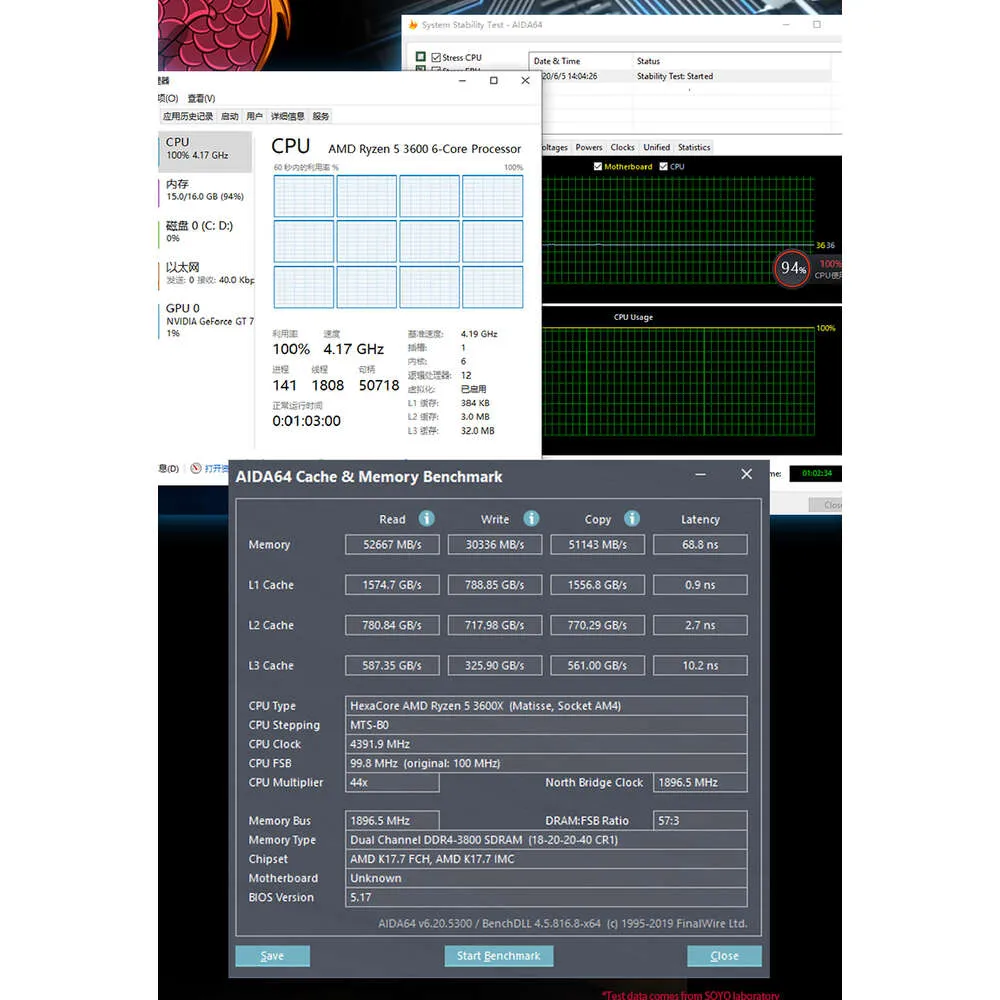This screenshot has width=1000, height=1000.
Task: Click the BIOS Version value "5.17"
Action: tap(546, 897)
